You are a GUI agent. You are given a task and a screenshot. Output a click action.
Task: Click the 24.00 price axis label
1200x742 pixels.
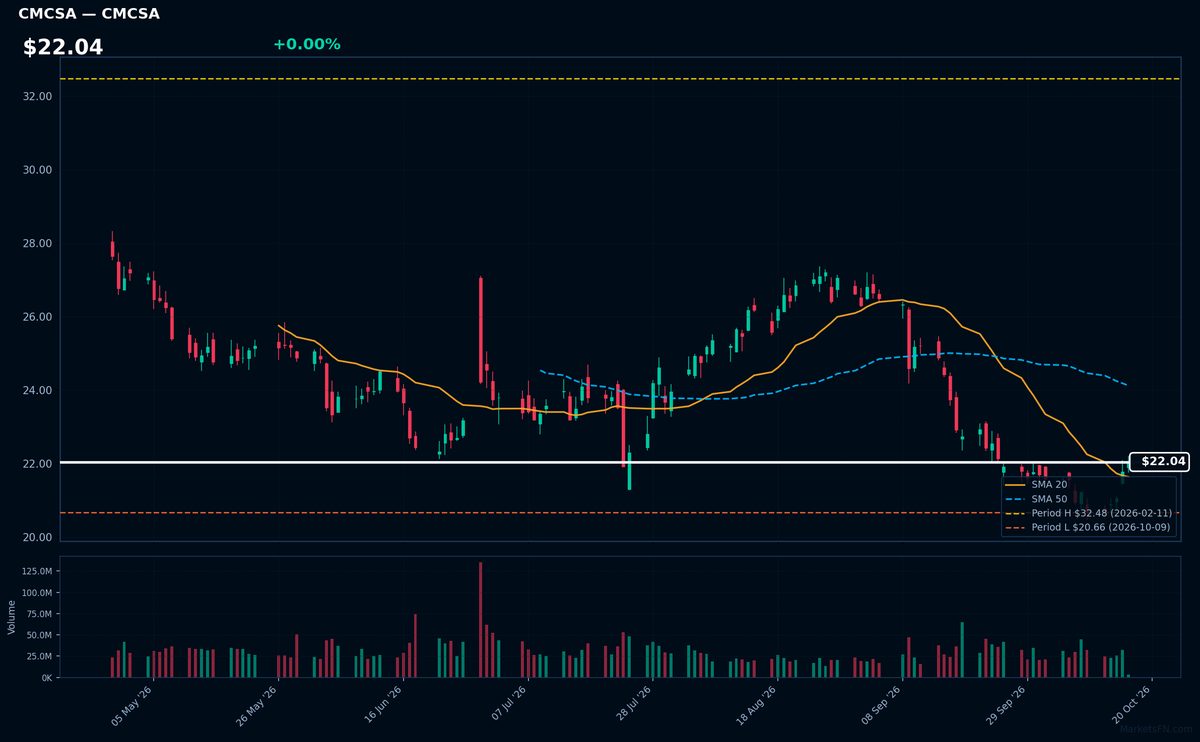click(x=36, y=390)
